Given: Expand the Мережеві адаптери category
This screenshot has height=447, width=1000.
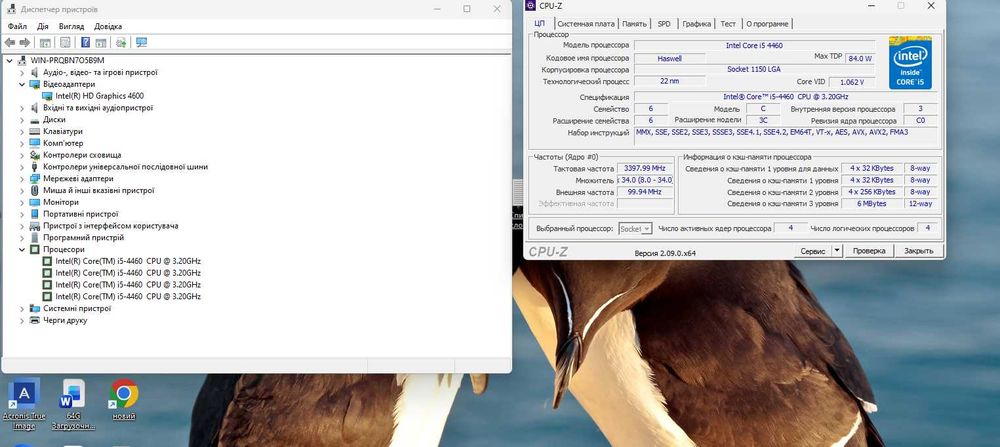Looking at the screenshot, I should (x=22, y=179).
